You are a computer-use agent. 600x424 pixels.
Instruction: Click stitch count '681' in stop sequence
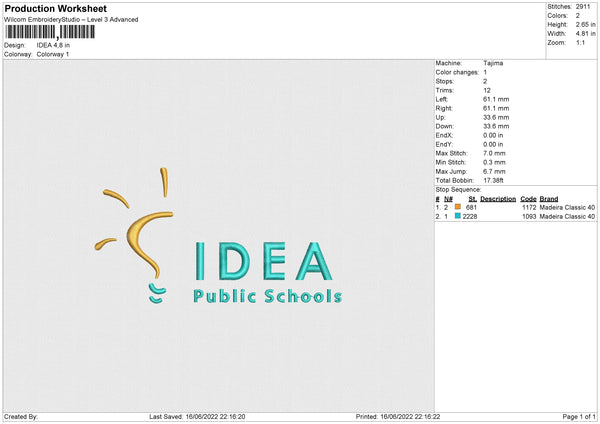point(471,207)
